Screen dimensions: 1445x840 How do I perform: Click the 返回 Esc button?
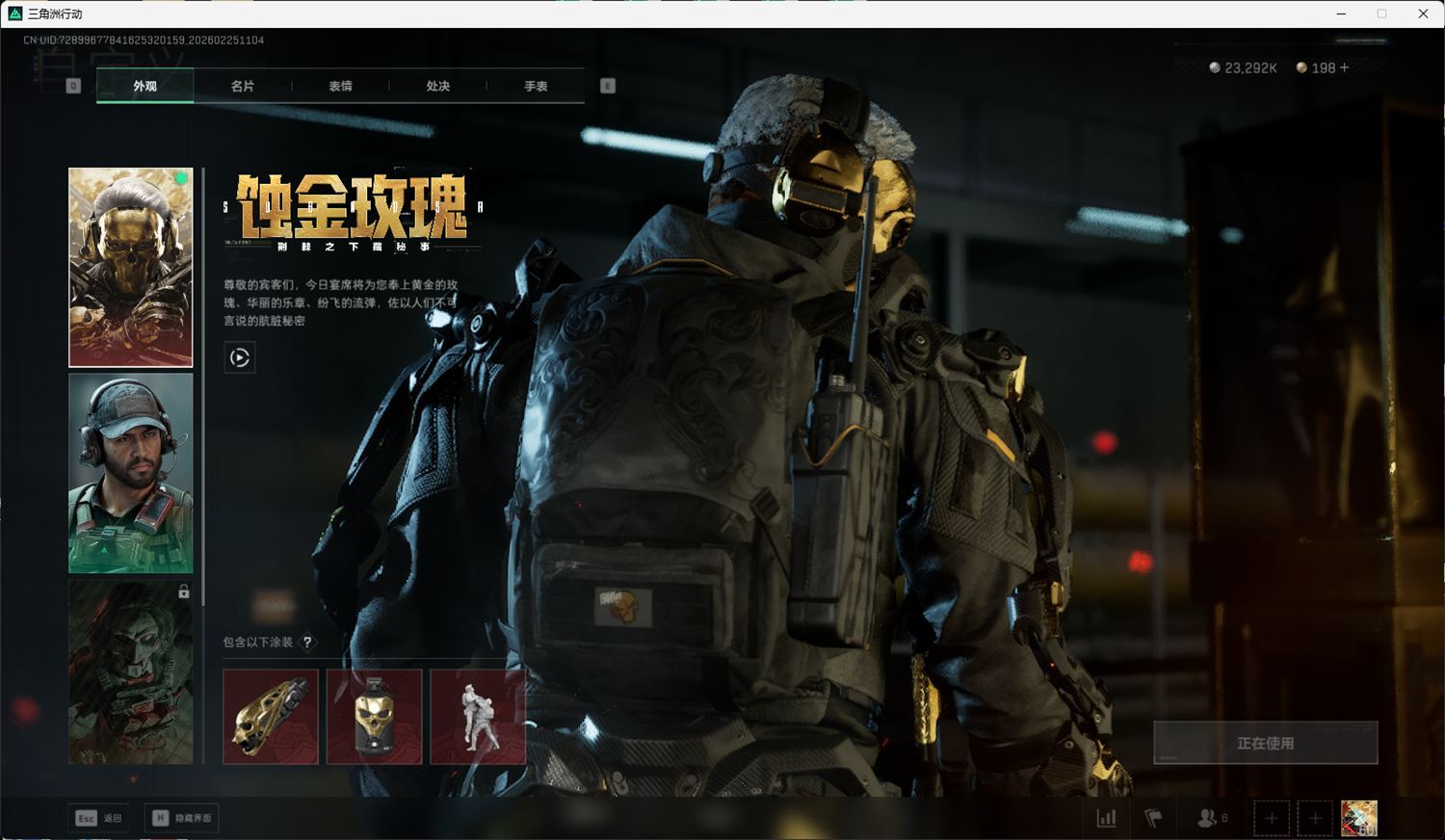pyautogui.click(x=99, y=818)
